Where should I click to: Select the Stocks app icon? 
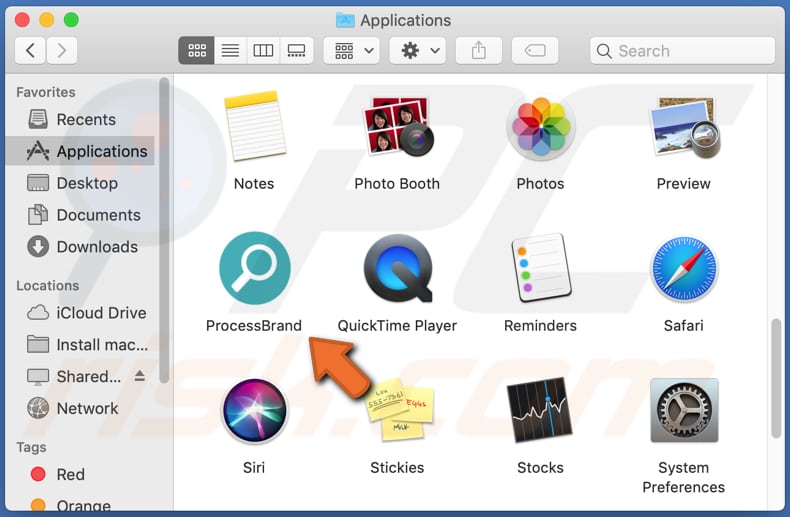(540, 410)
